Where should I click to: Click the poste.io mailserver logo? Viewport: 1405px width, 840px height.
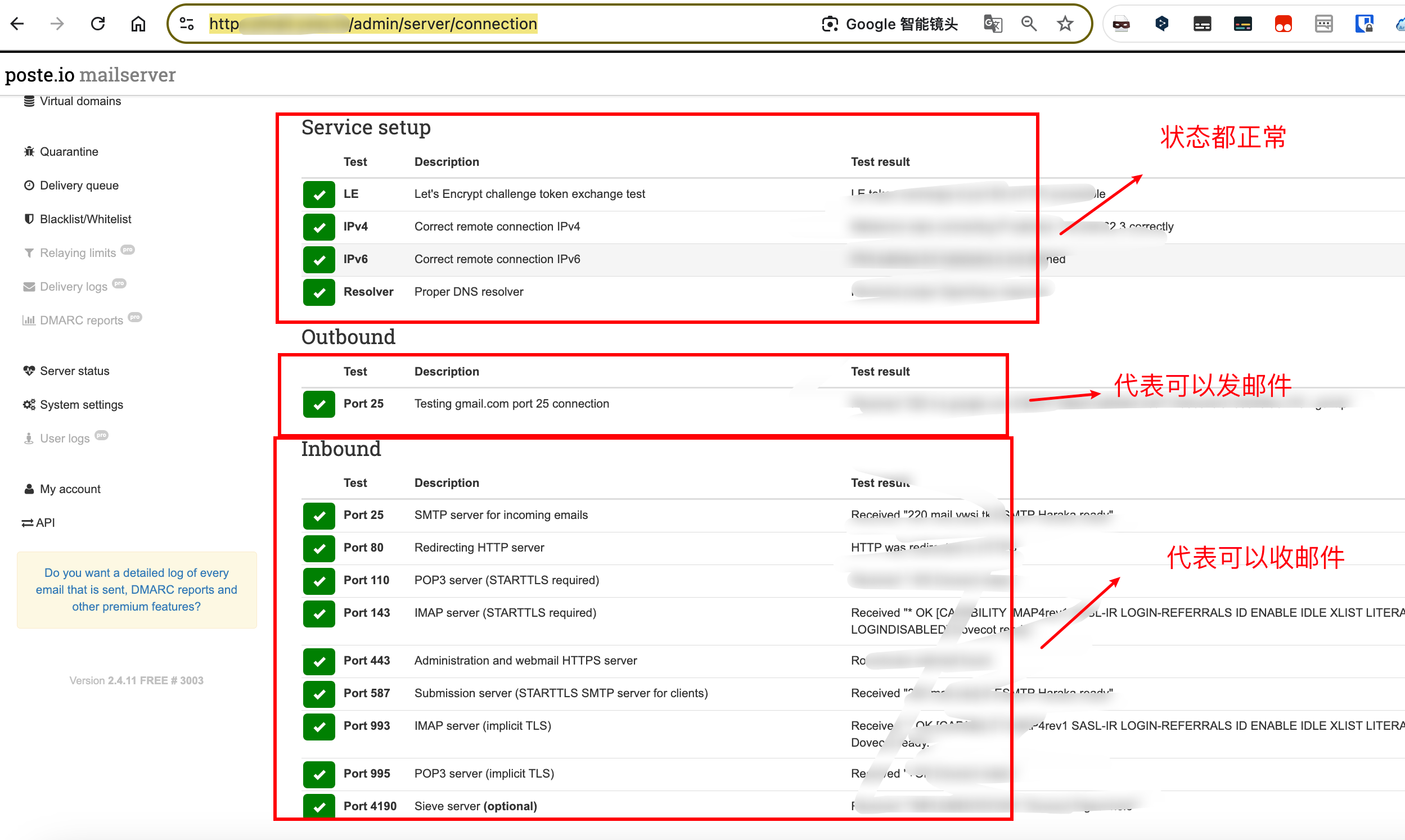91,75
